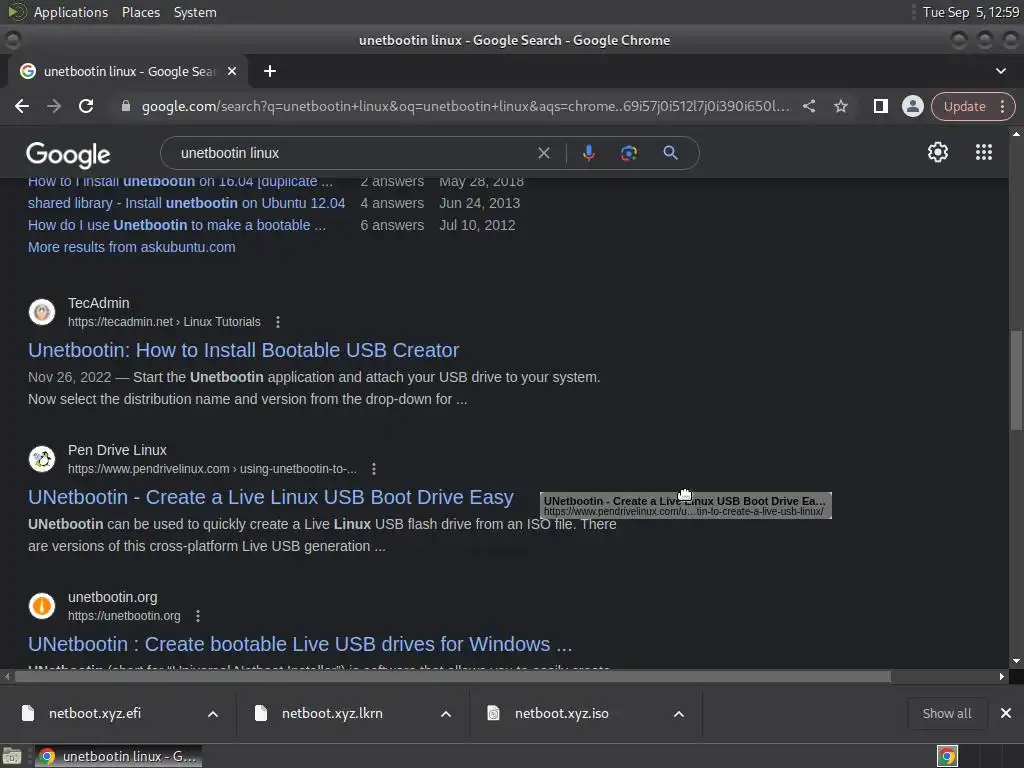Click the https://tecadmin.net URL text
This screenshot has height=768, width=1024.
(x=120, y=322)
